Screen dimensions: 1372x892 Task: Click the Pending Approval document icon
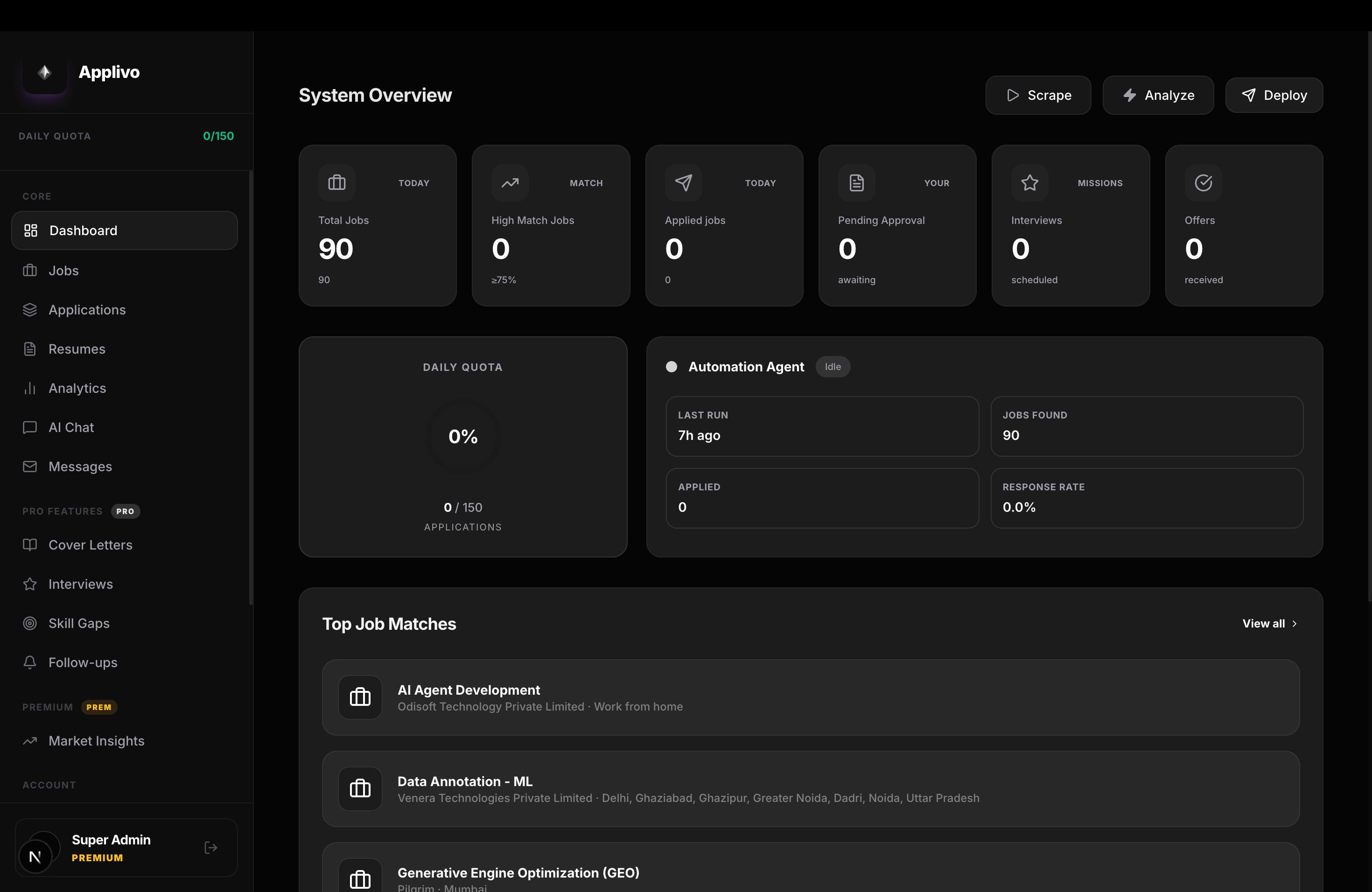(x=857, y=183)
